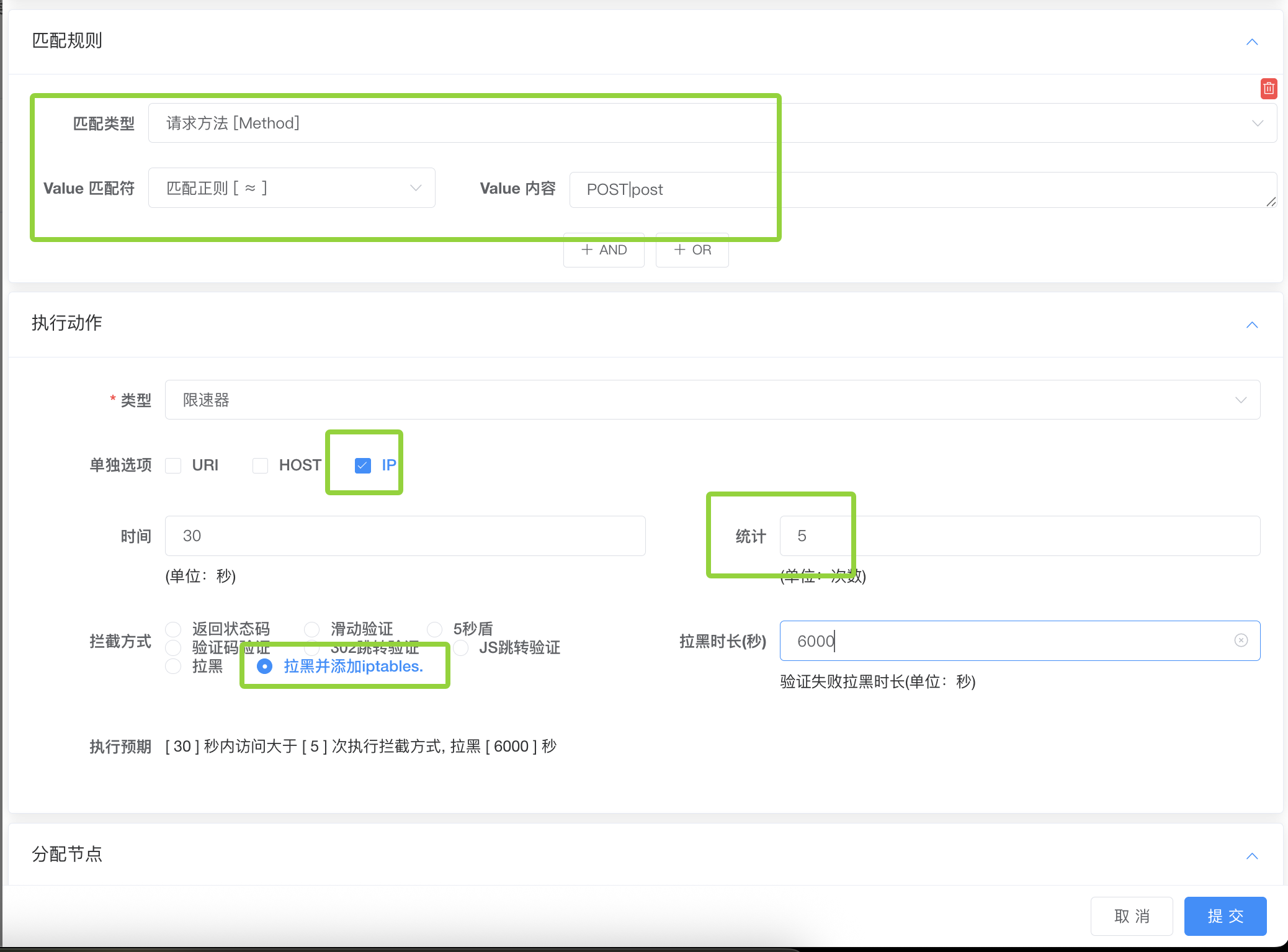Add an OR condition
Viewport: 1288px width, 952px height.
point(692,250)
